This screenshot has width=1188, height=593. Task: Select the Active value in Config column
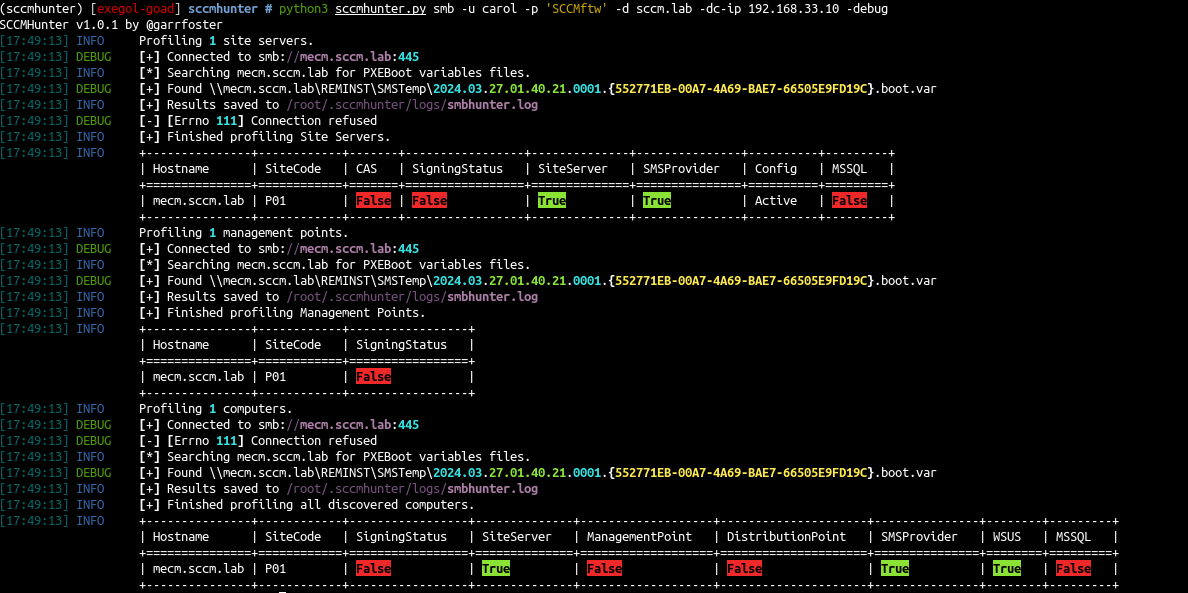pyautogui.click(x=775, y=200)
